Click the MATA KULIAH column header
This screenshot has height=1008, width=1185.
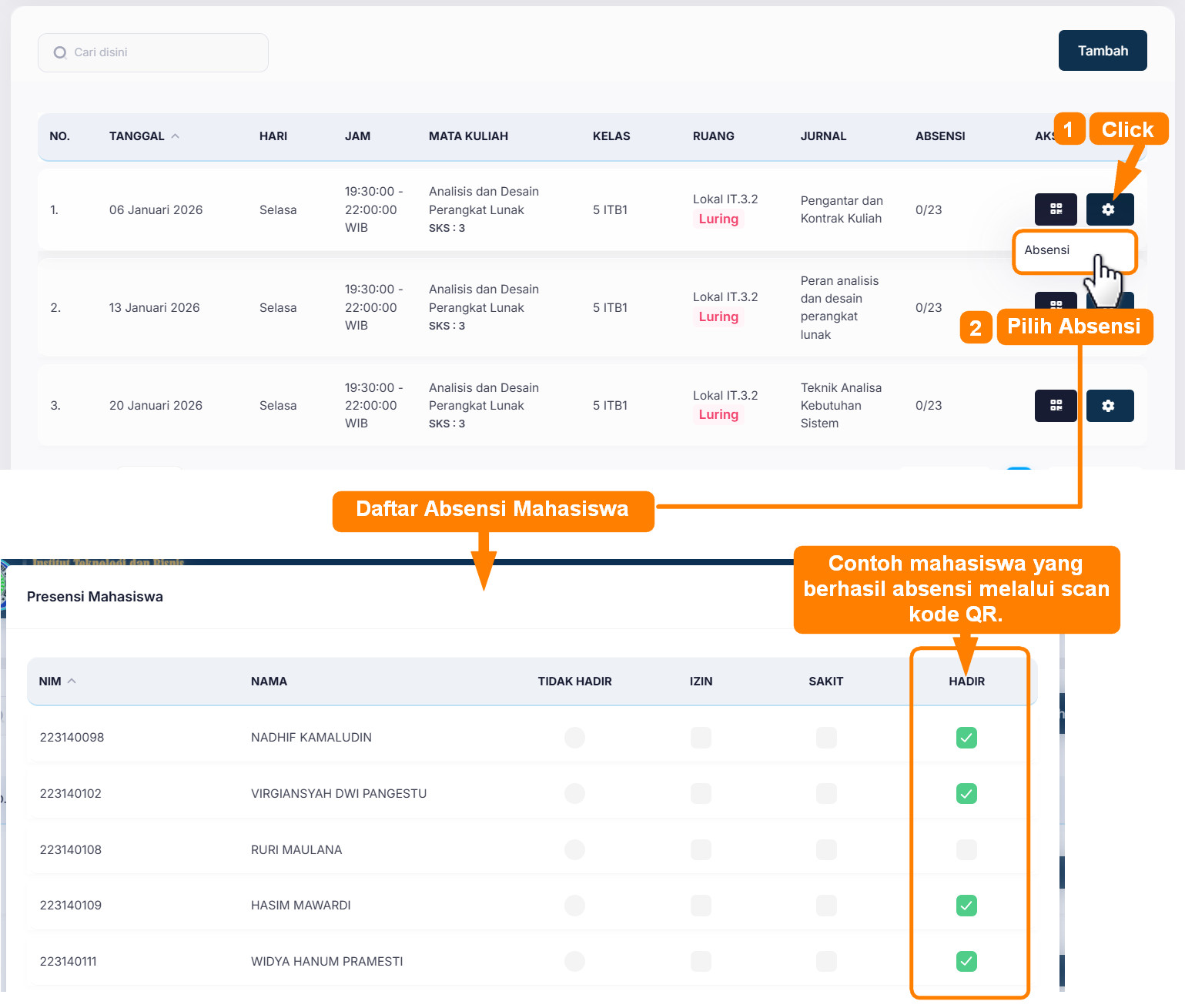click(x=468, y=136)
